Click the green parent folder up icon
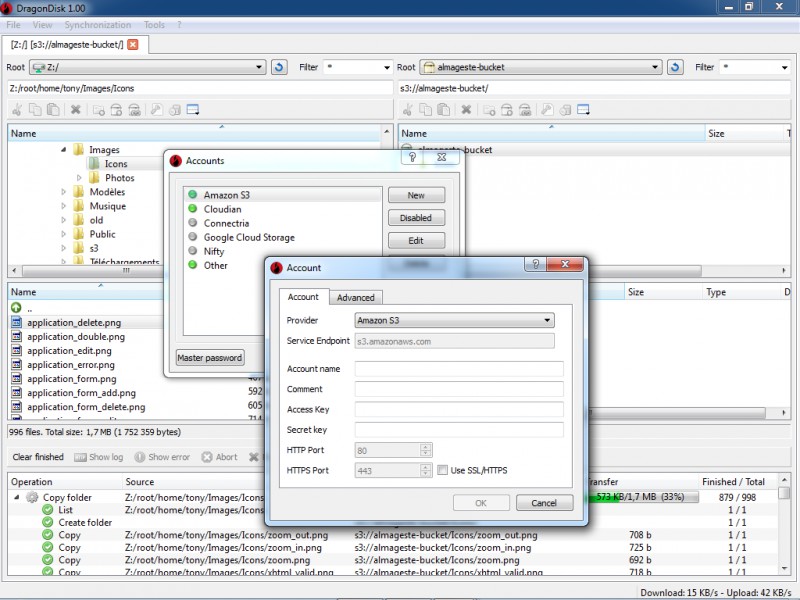This screenshot has width=800, height=600. (x=16, y=308)
